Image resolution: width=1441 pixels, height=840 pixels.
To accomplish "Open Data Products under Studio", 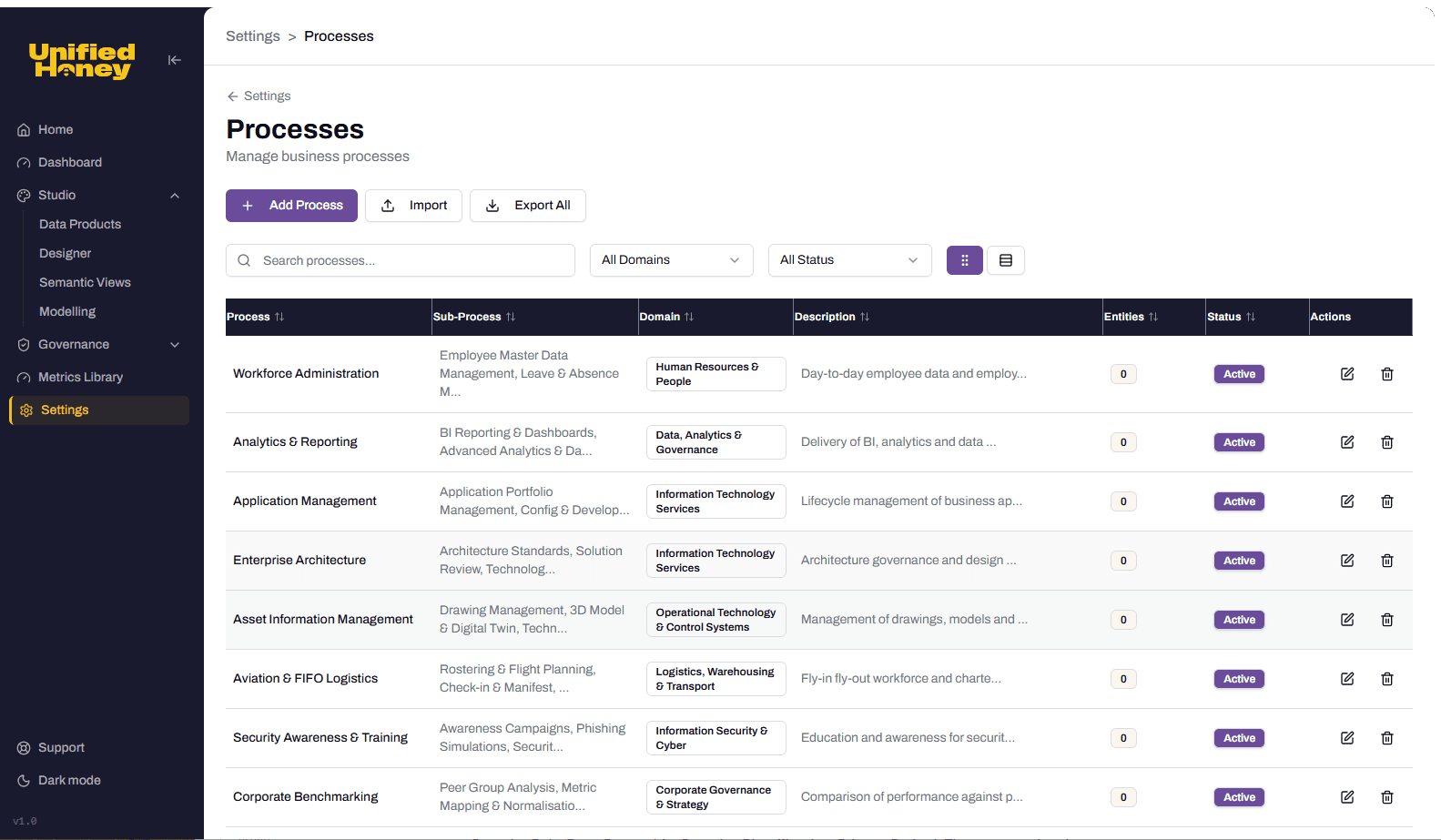I will [x=80, y=224].
